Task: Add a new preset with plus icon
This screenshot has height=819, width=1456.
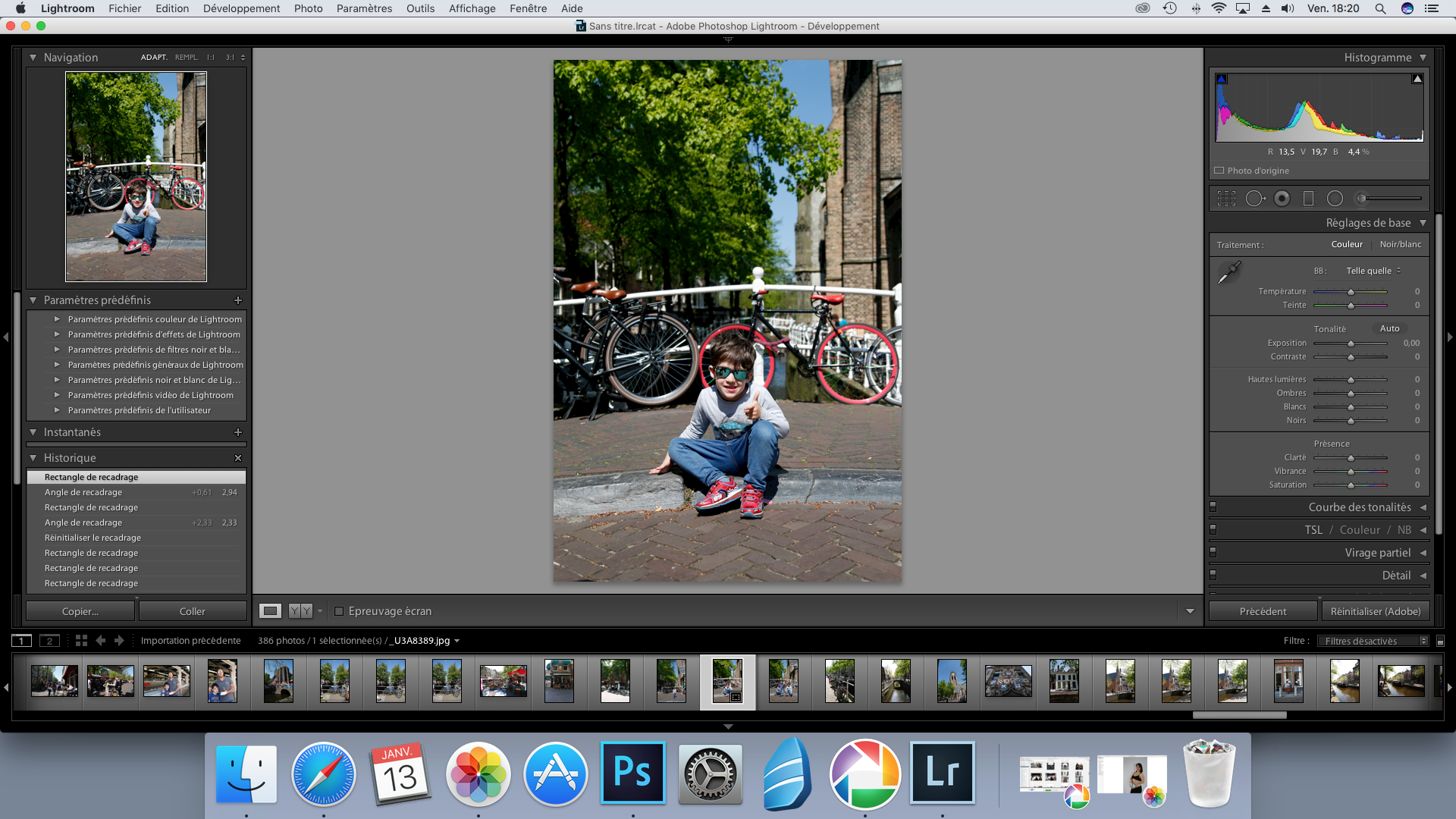Action: 238,300
